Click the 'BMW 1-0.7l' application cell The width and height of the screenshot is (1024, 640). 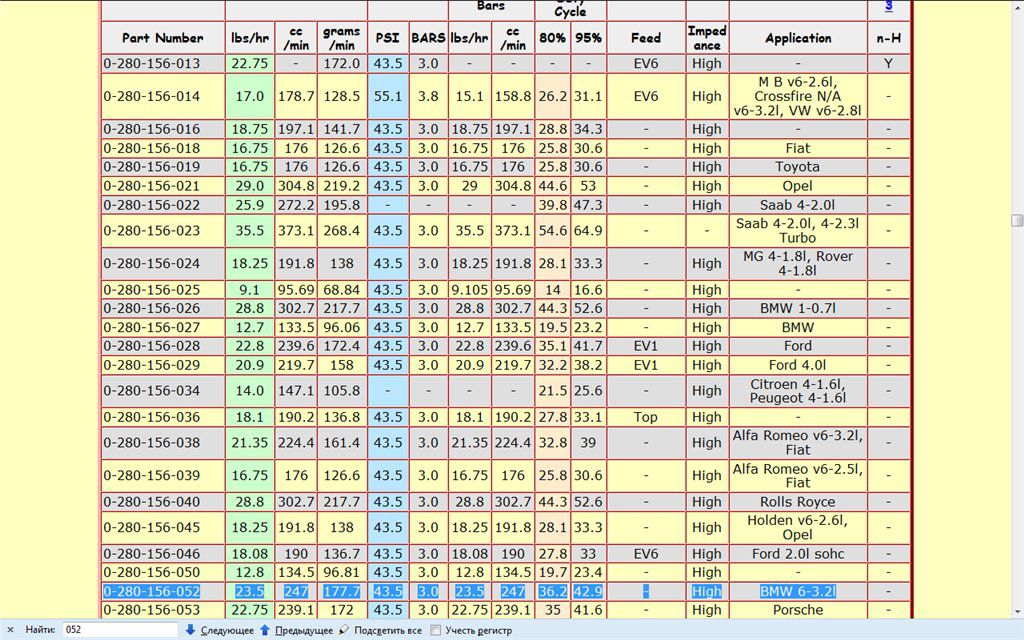pyautogui.click(x=798, y=308)
